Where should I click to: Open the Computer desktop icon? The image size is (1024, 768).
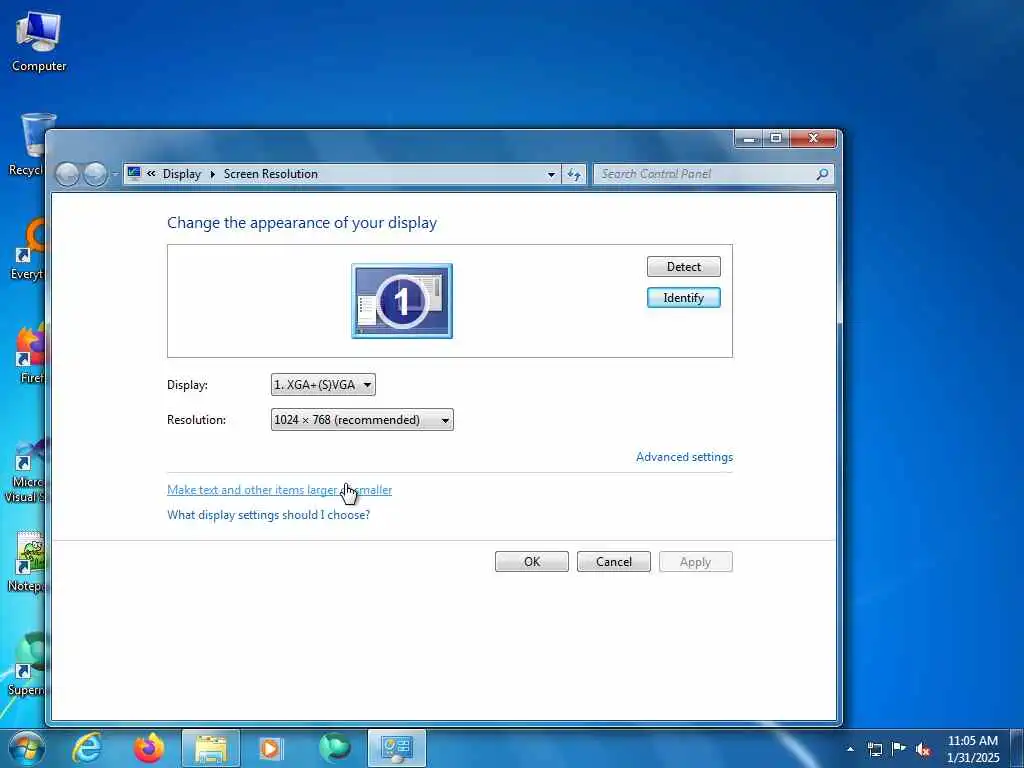point(39,42)
